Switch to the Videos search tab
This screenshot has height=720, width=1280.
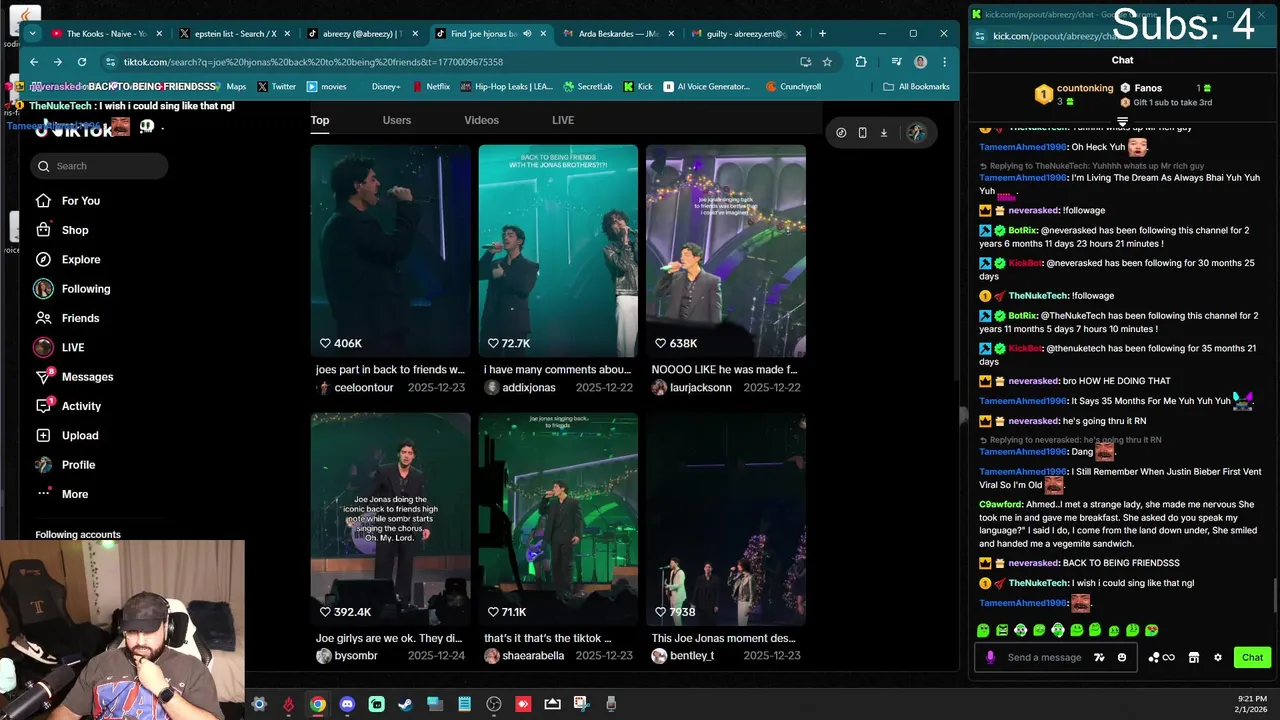(x=481, y=120)
